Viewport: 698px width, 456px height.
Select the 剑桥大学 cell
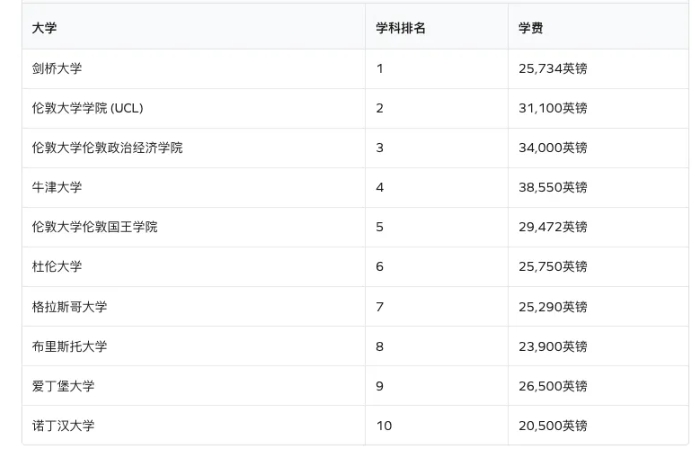click(58, 68)
